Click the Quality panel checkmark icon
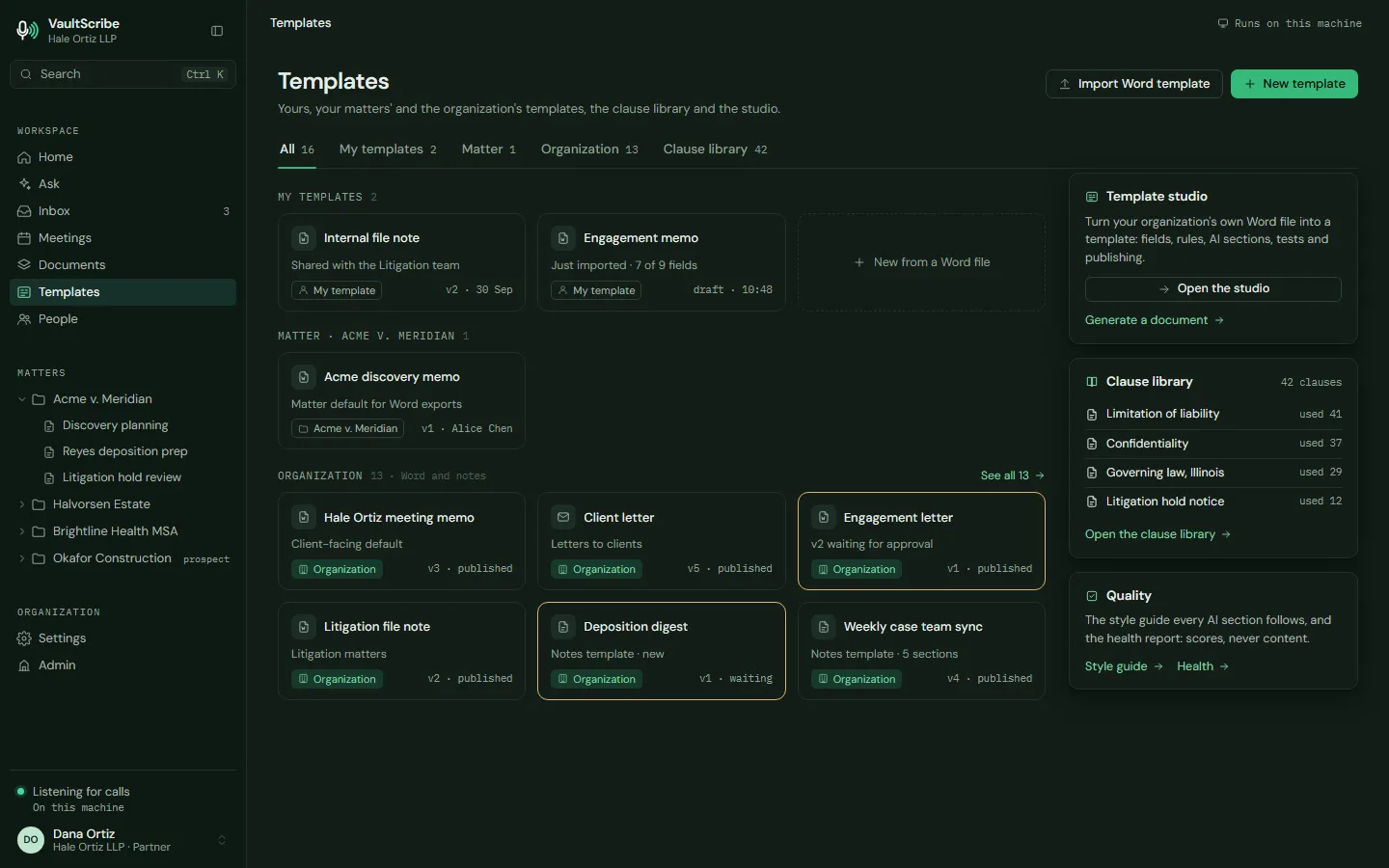 (1092, 596)
